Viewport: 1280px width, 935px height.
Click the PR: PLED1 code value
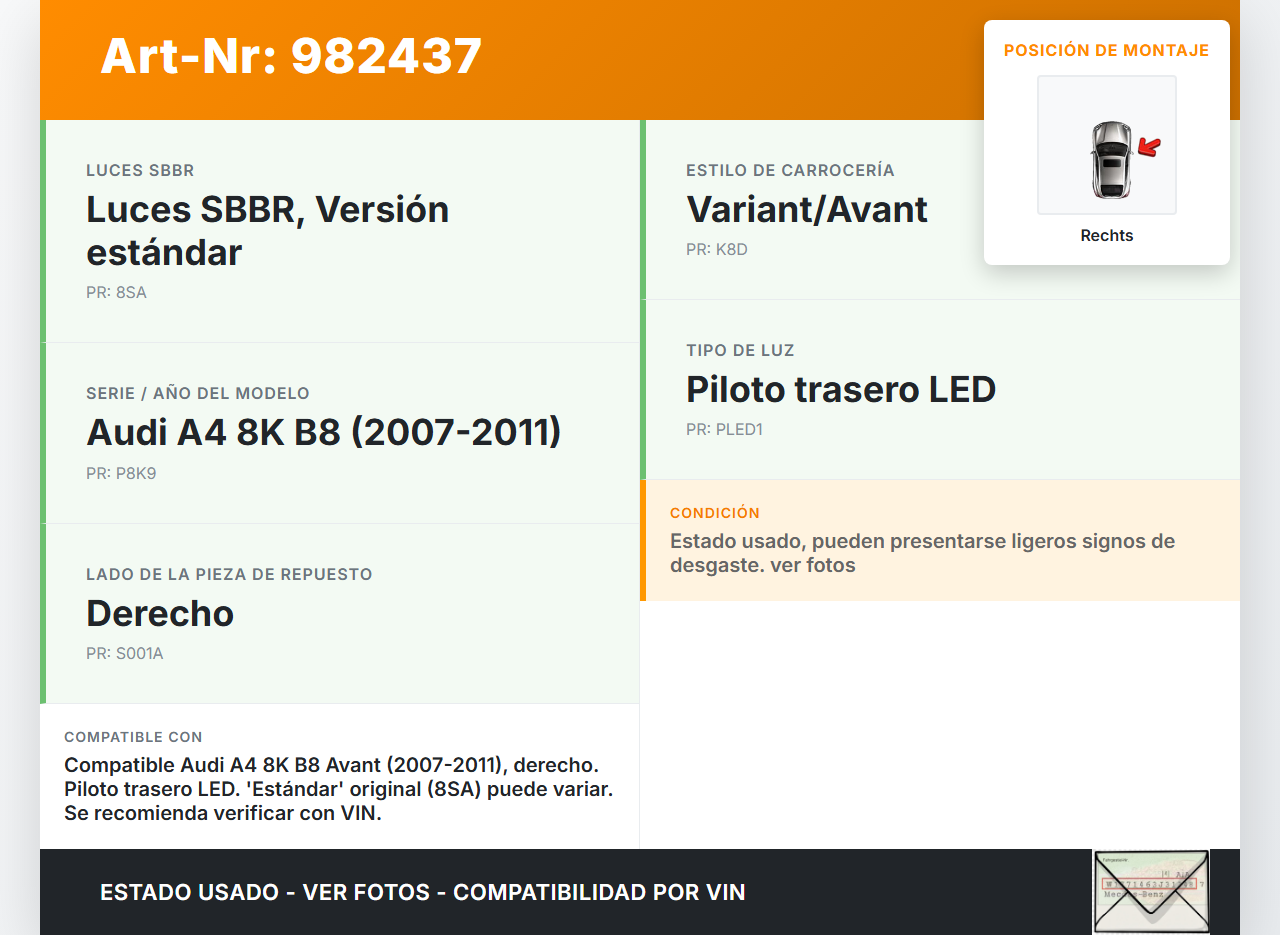(x=724, y=428)
